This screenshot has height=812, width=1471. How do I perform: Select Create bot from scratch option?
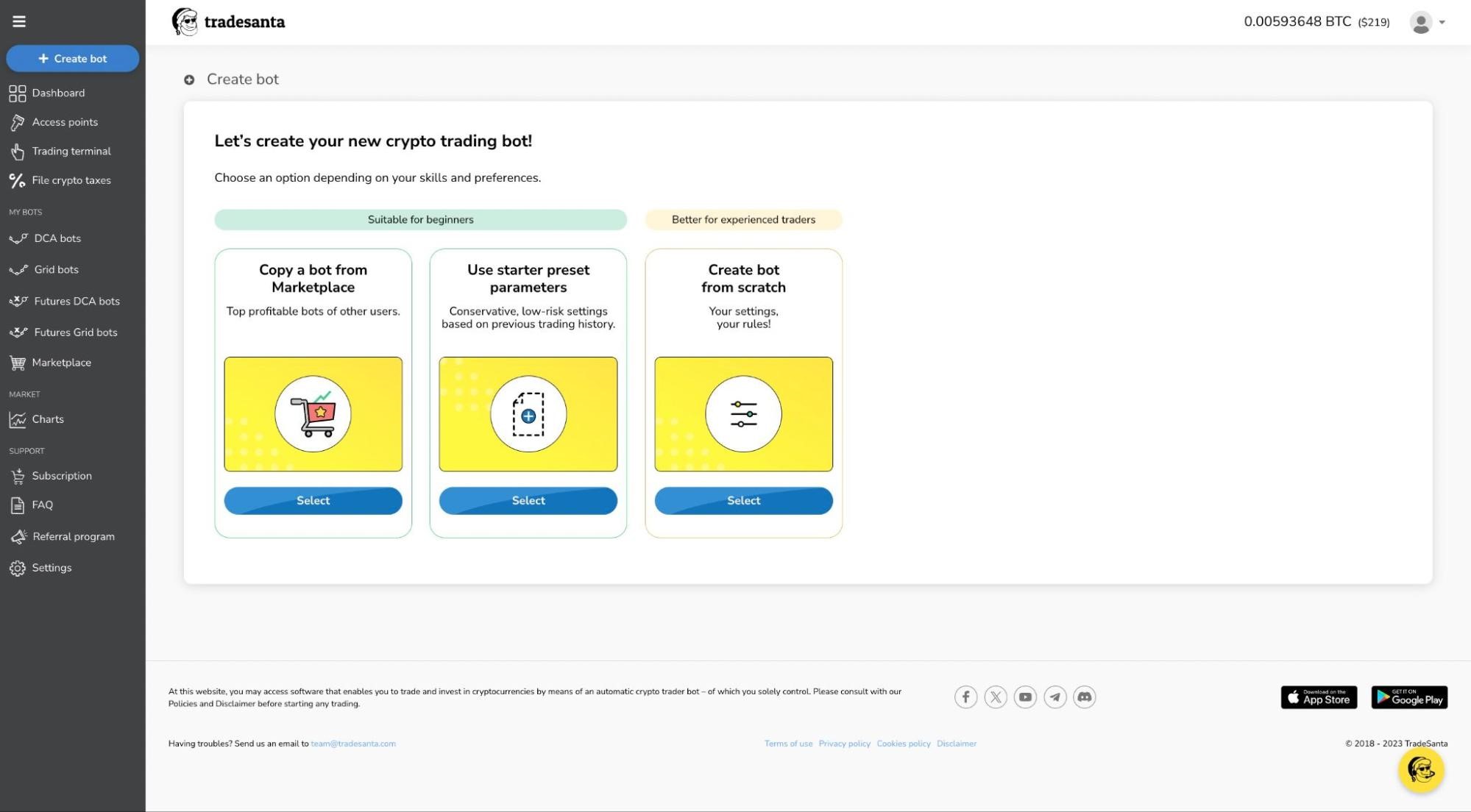click(743, 500)
